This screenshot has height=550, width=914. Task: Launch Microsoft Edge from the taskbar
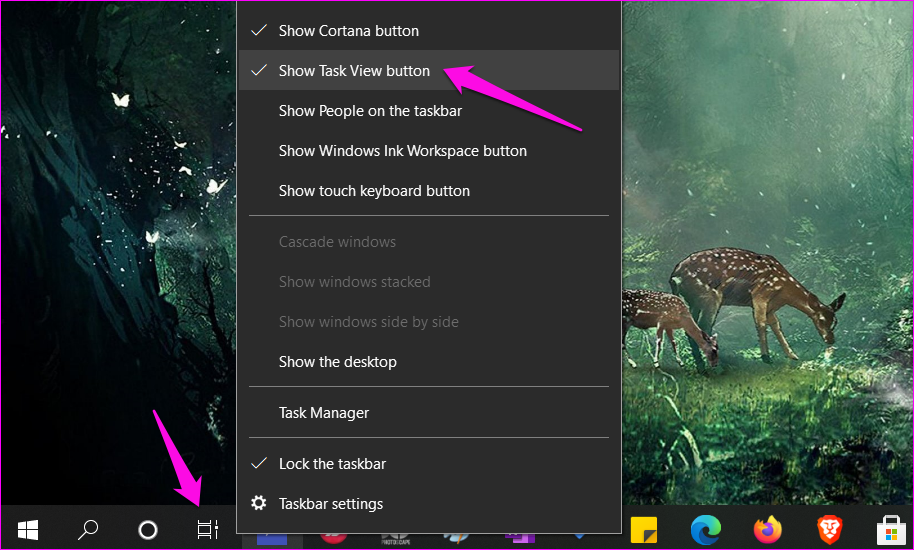click(x=706, y=529)
